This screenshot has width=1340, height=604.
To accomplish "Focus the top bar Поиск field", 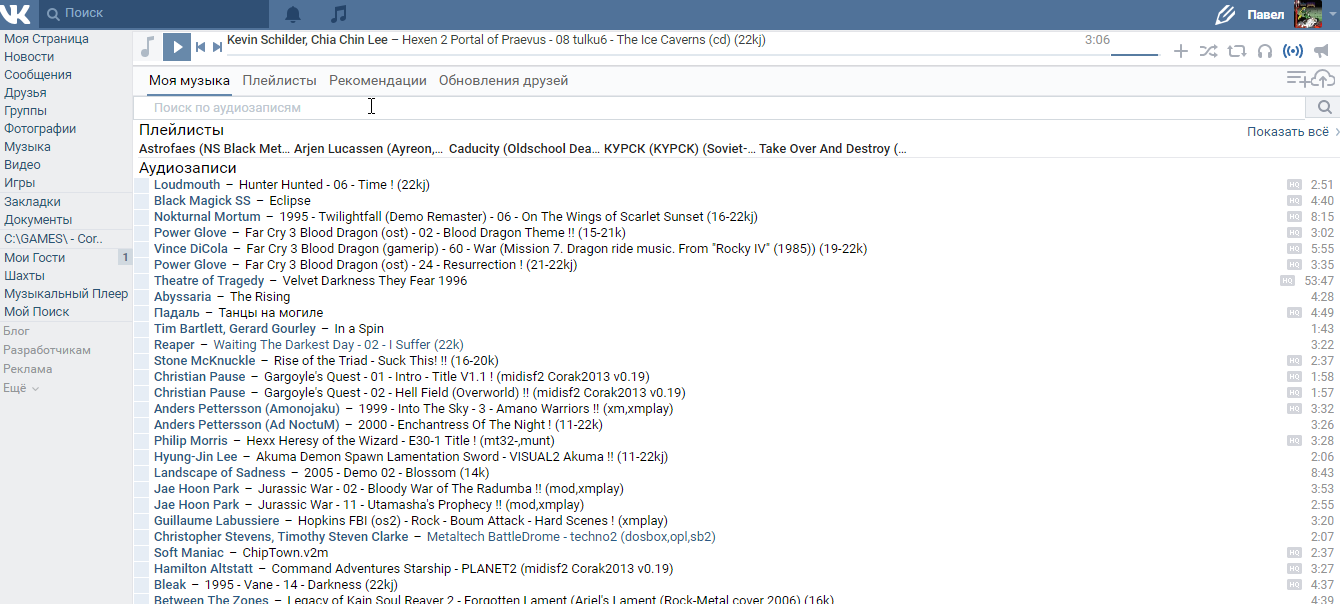I will tap(155, 14).
